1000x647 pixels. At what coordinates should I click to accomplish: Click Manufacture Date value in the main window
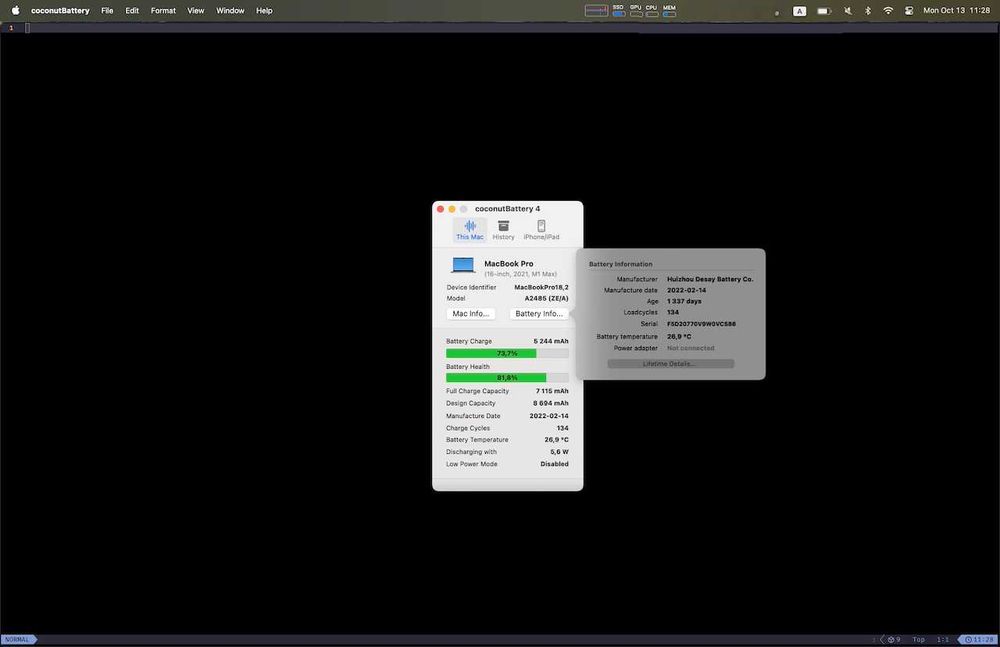tap(548, 415)
